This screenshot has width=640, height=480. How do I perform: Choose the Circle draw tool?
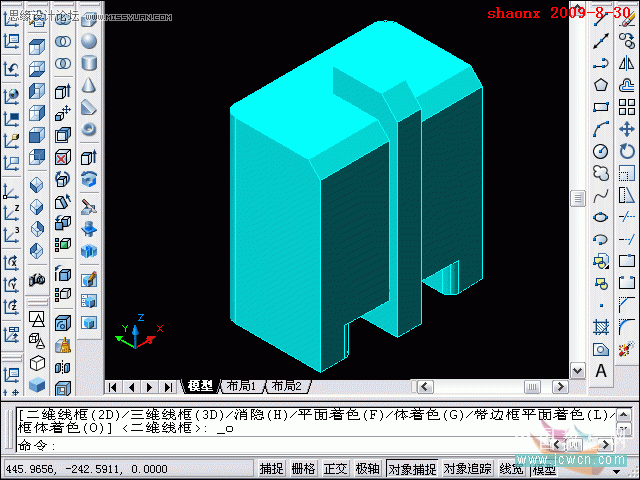(601, 151)
